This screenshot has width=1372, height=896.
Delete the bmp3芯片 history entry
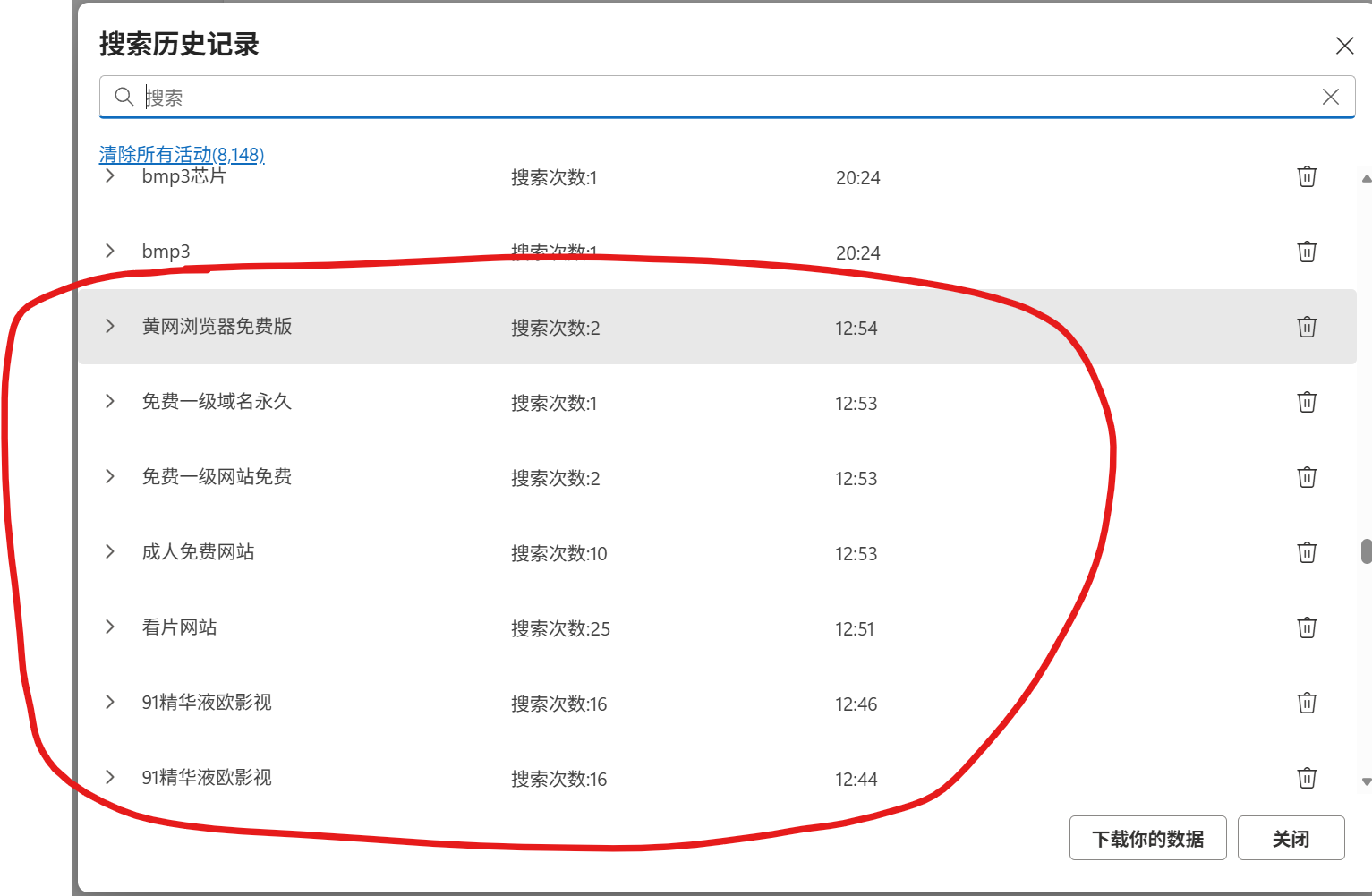(1307, 176)
